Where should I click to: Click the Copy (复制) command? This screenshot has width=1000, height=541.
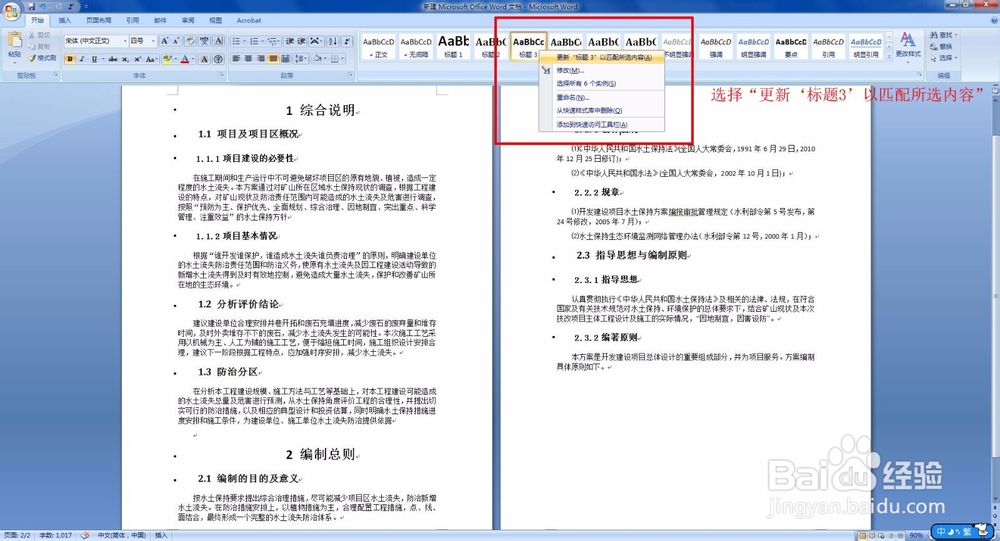click(39, 47)
